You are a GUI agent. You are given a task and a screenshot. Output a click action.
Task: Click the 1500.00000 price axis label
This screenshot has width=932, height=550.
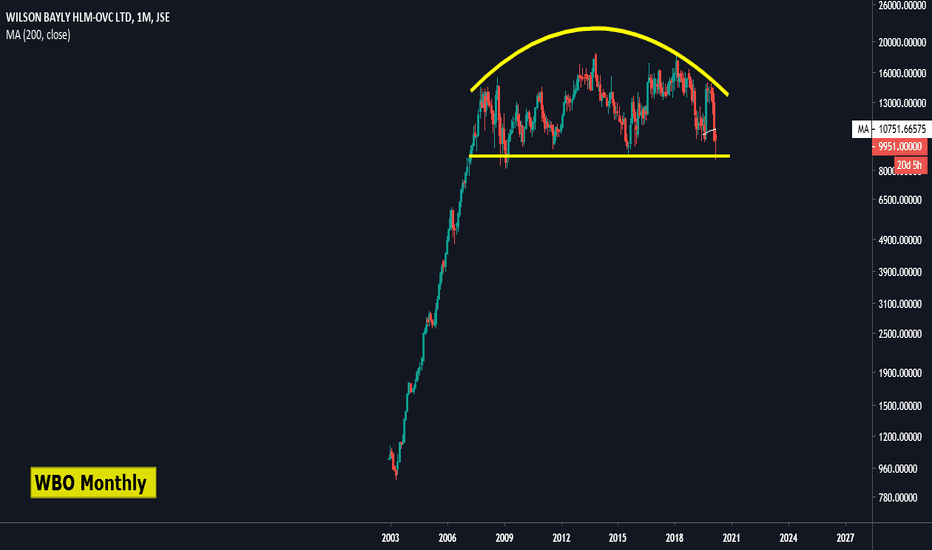(900, 406)
